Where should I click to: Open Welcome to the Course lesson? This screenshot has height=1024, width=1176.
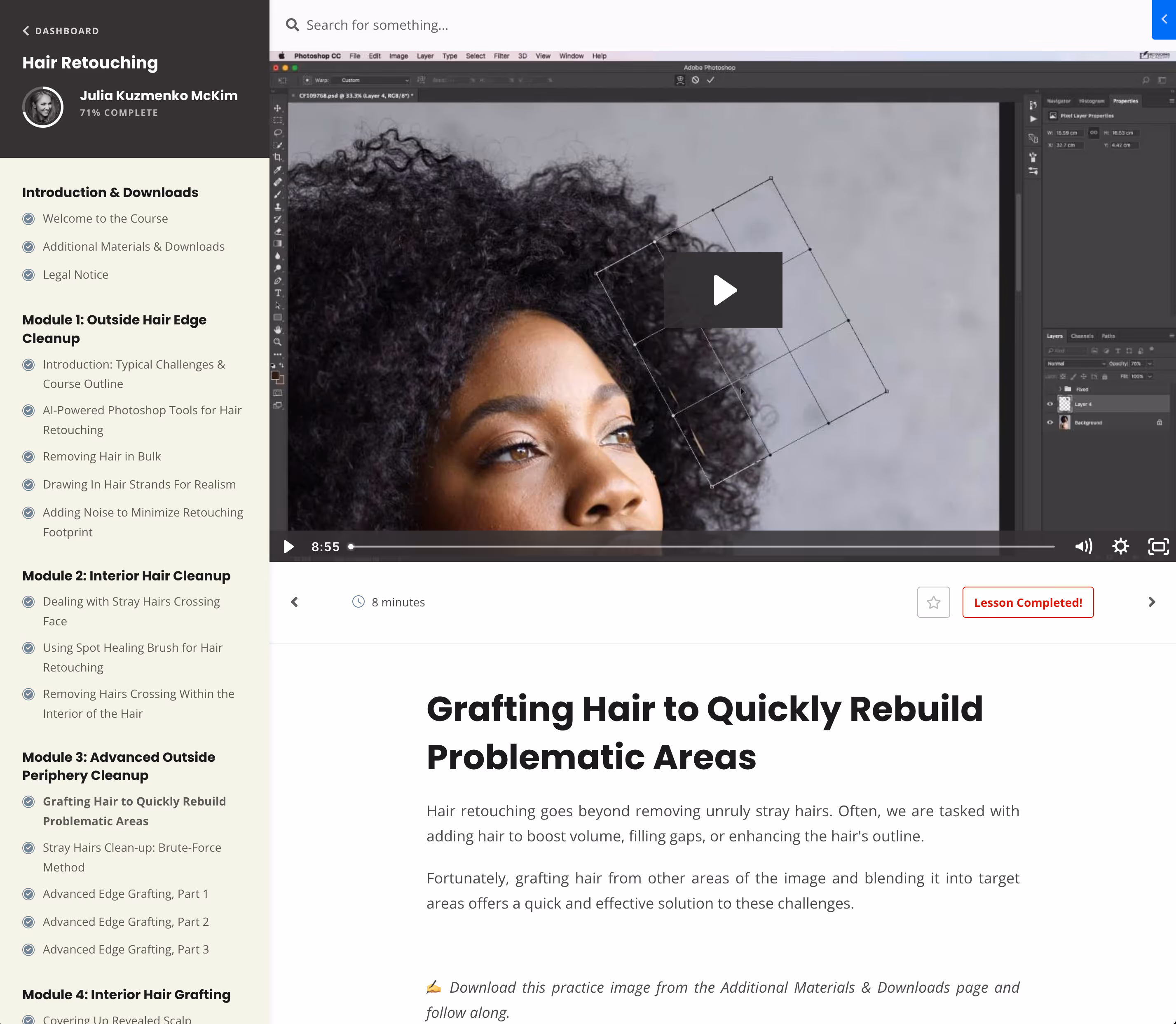tap(105, 219)
